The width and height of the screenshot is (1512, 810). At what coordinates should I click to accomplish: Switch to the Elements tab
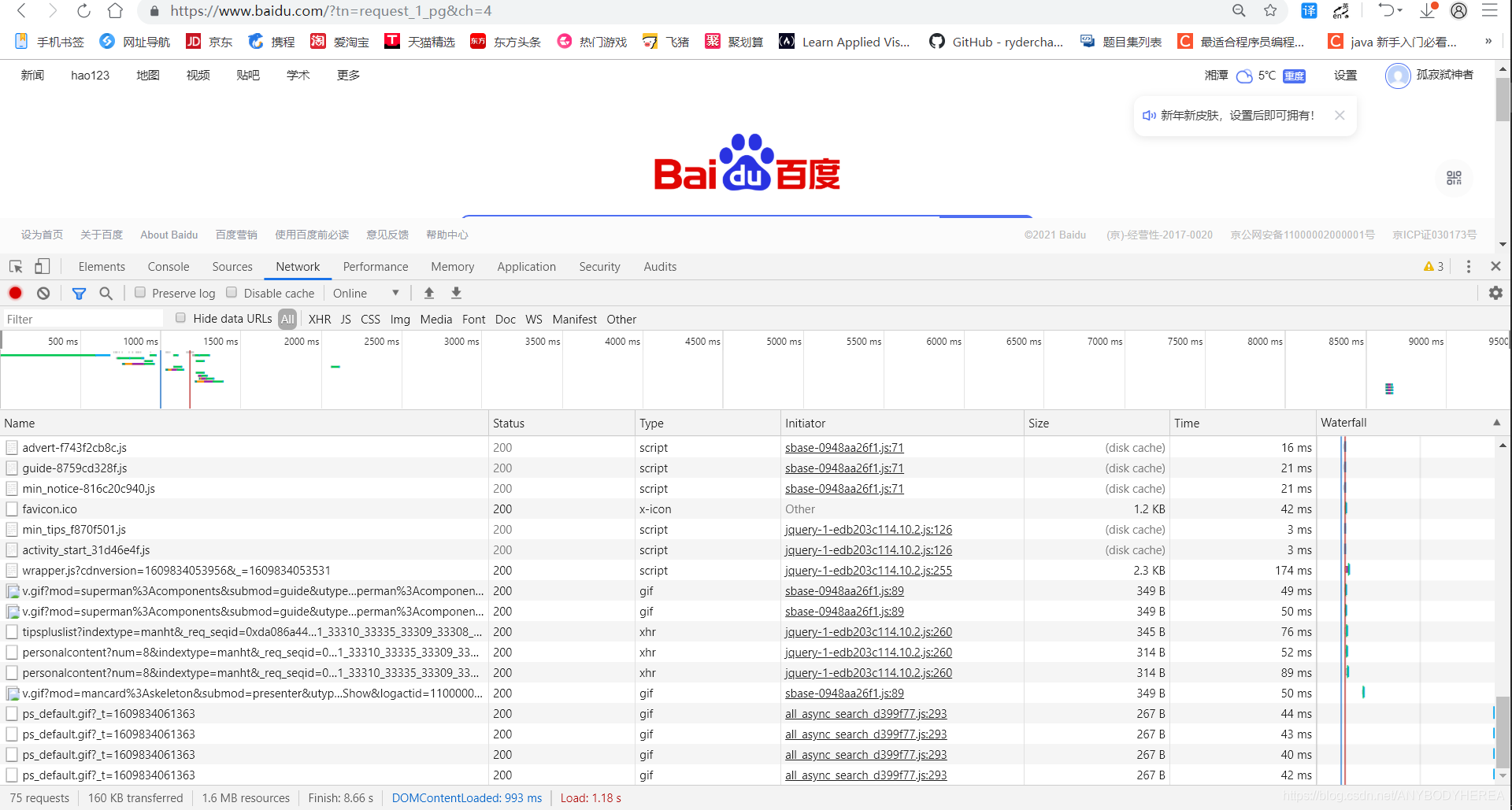tap(102, 267)
